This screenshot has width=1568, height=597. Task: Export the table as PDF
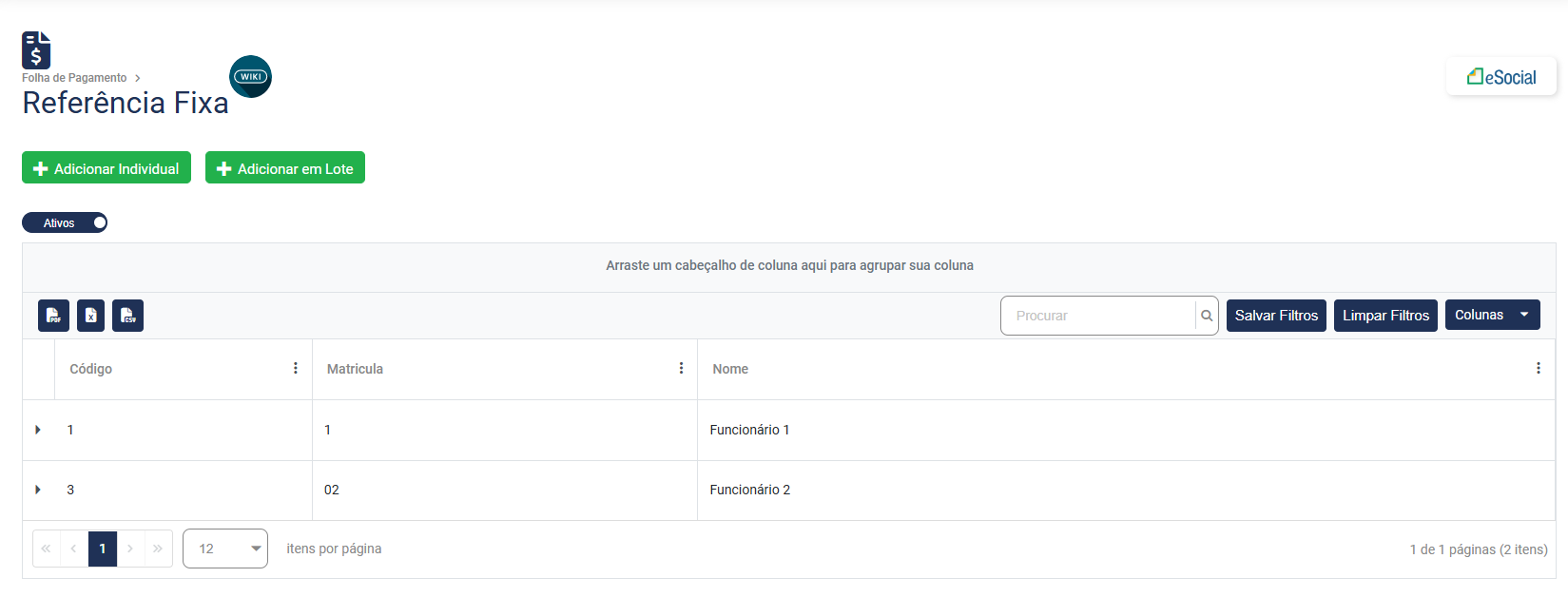pyautogui.click(x=53, y=316)
